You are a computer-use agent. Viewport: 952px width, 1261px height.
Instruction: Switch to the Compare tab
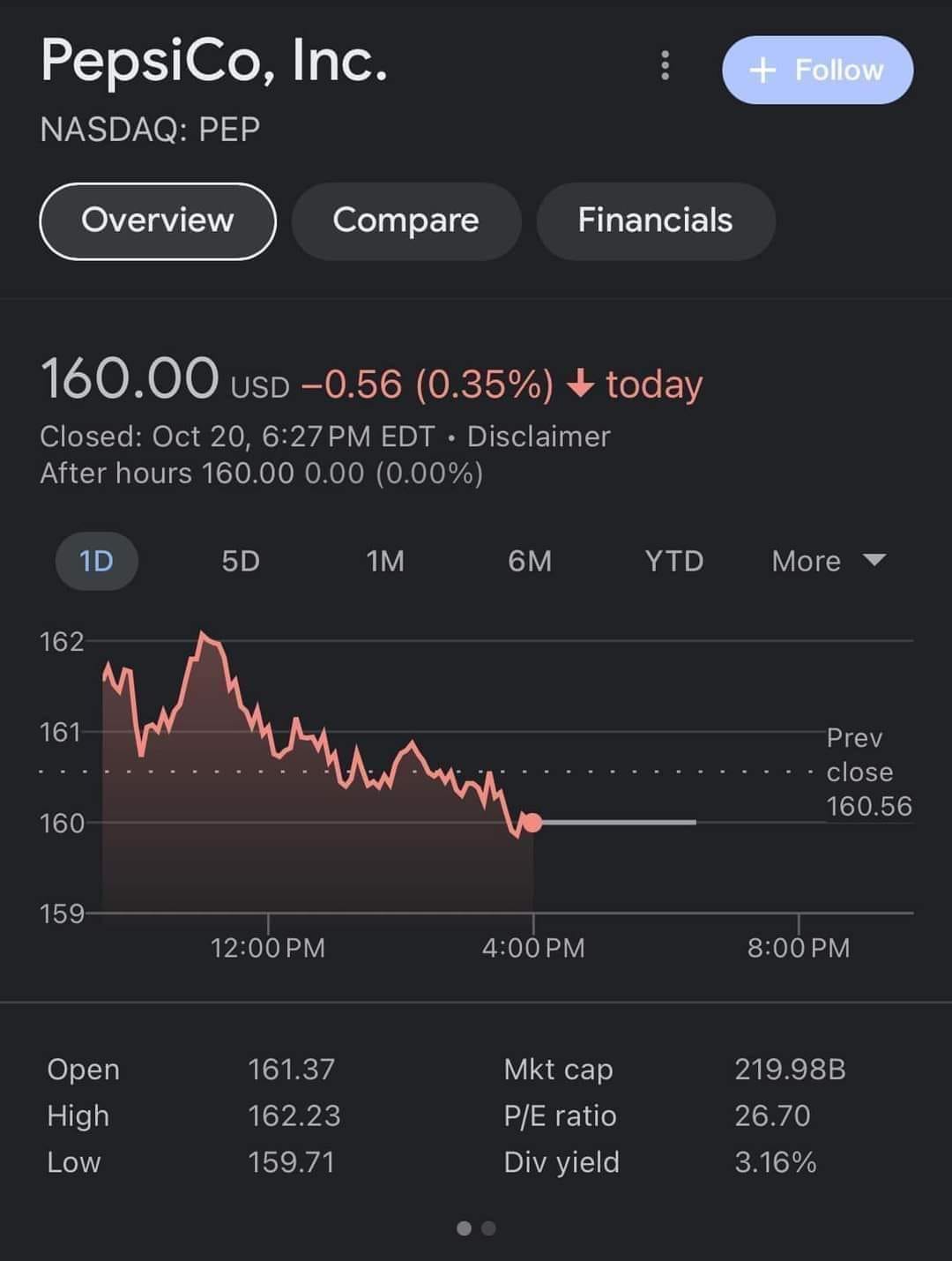(x=405, y=220)
